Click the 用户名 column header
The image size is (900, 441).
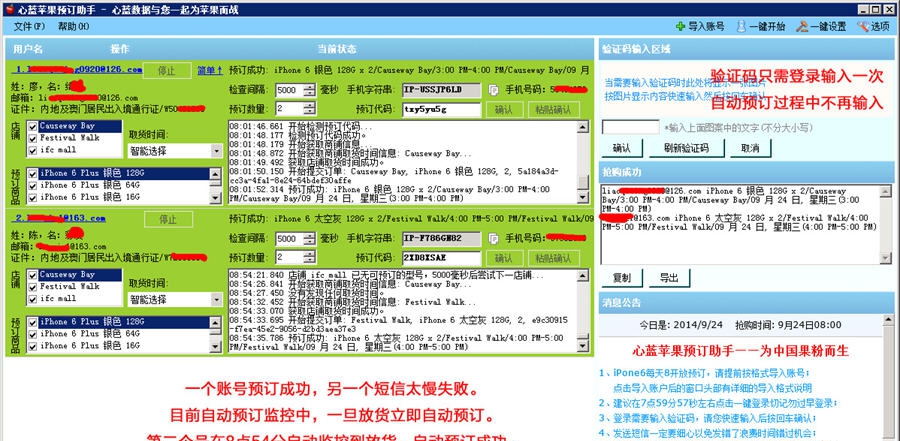(x=28, y=49)
